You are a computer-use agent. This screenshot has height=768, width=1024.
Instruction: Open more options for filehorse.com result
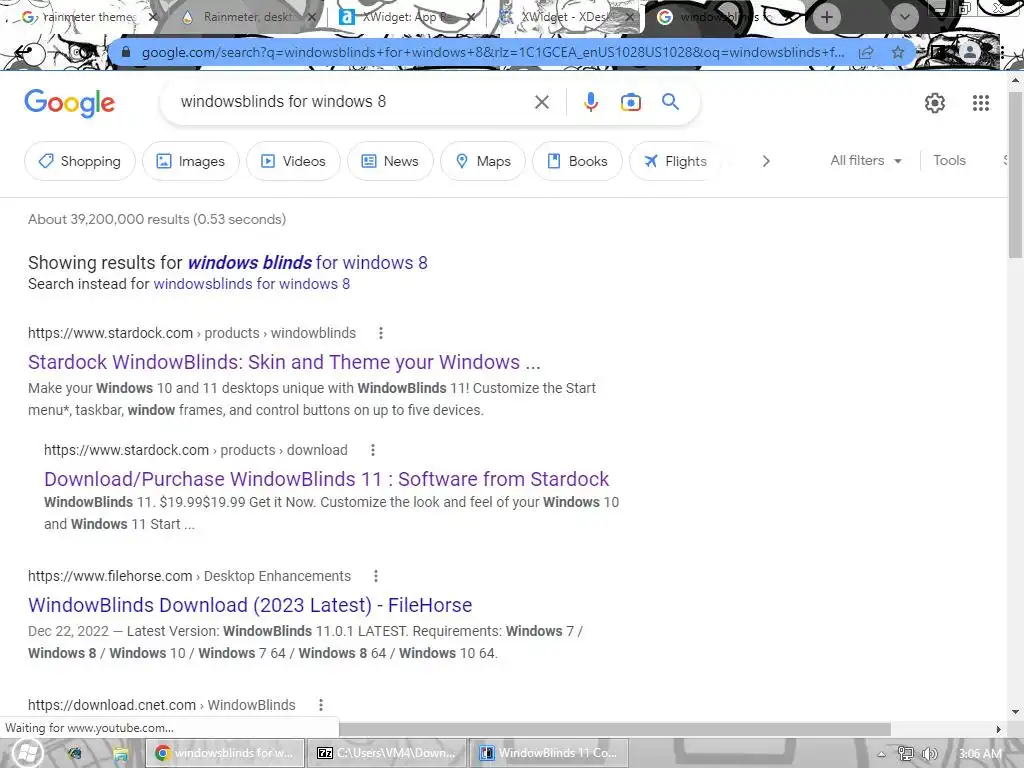[x=376, y=576]
